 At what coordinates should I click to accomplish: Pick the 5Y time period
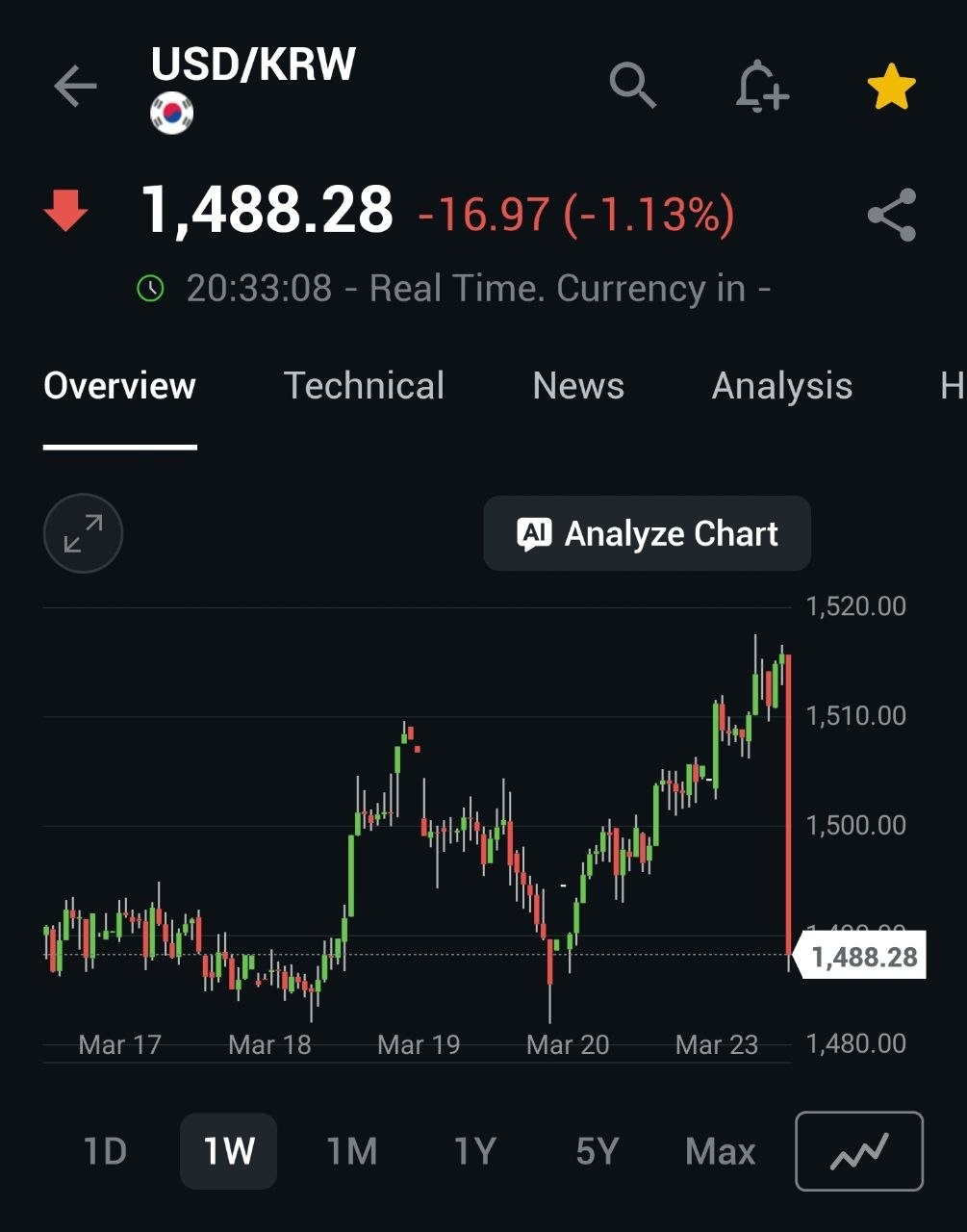[x=597, y=1151]
